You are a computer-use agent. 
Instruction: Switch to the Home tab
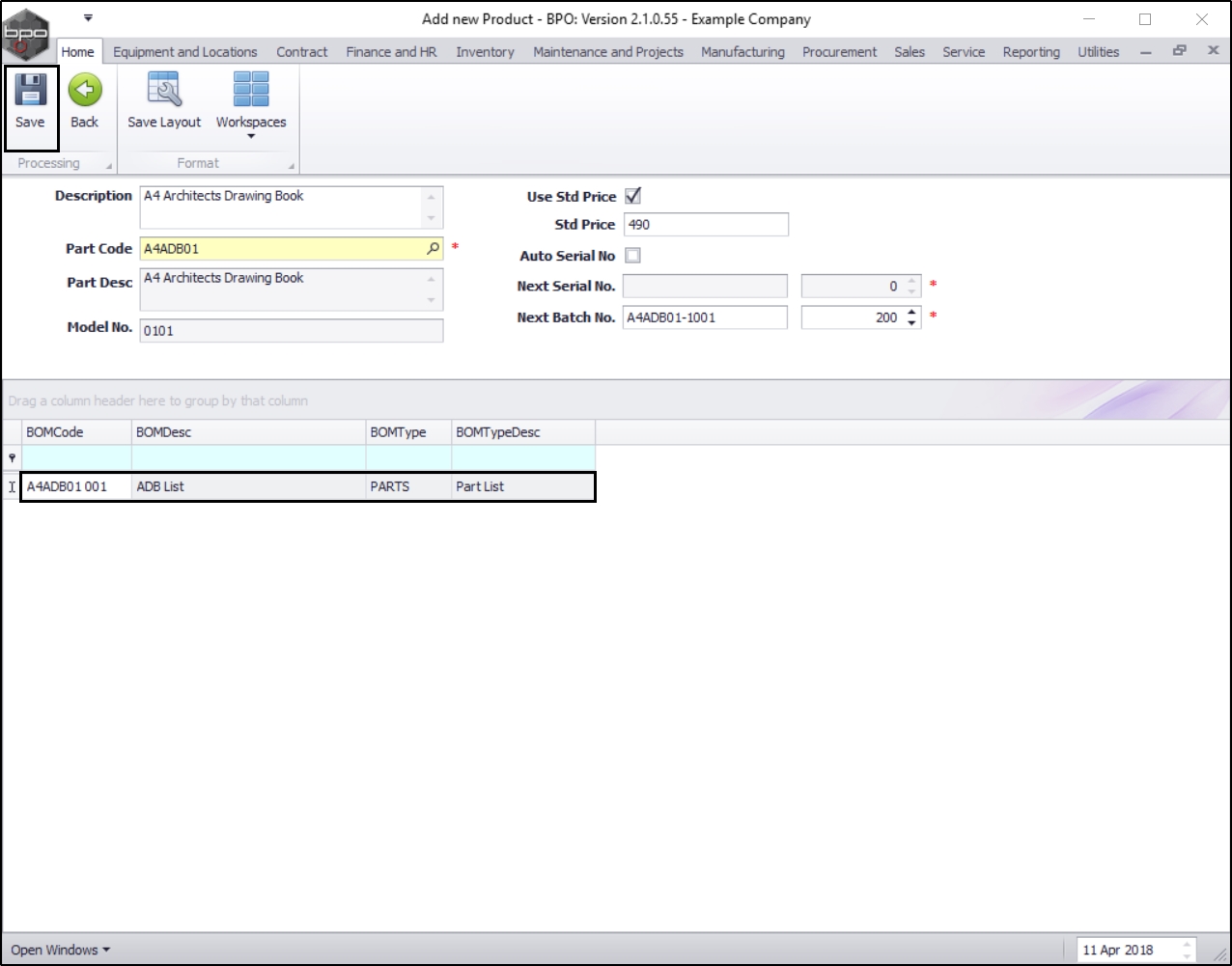click(78, 52)
